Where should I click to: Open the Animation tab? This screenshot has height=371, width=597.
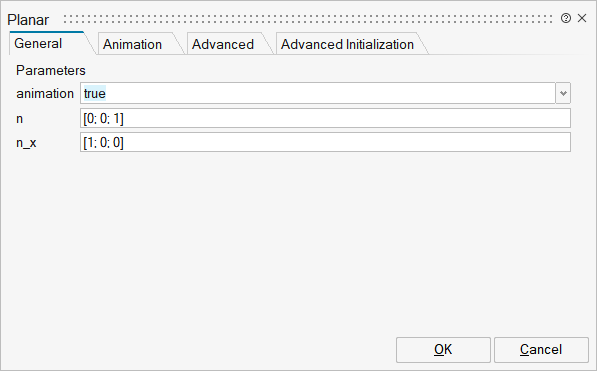[x=132, y=44]
